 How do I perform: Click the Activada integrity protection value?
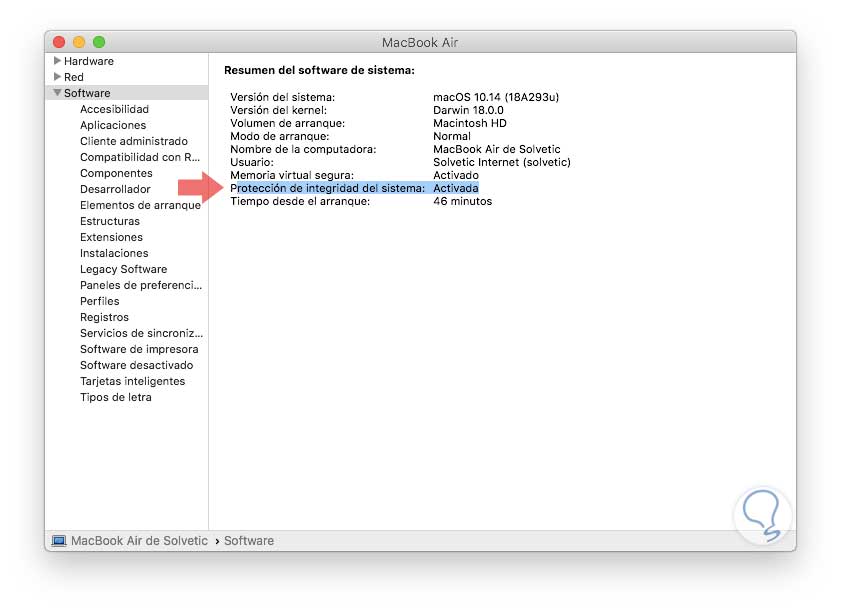(455, 188)
